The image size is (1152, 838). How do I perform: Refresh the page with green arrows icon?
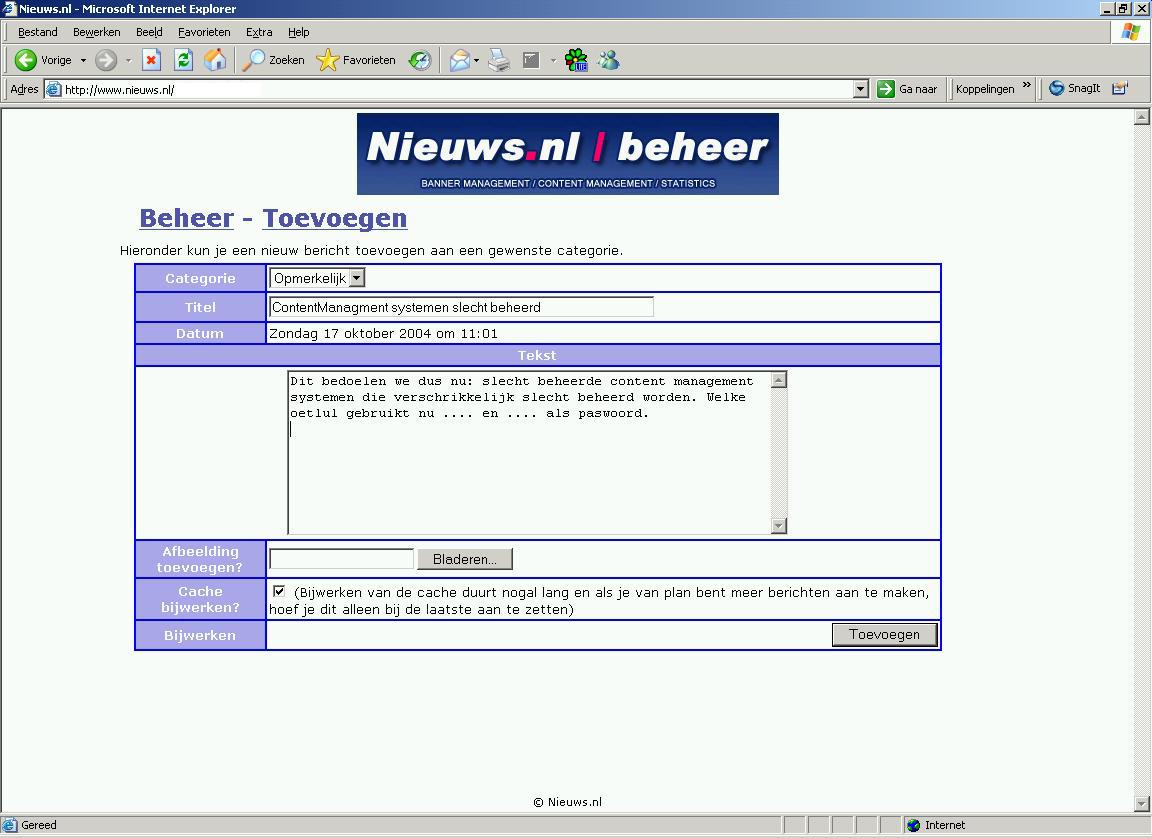click(183, 60)
